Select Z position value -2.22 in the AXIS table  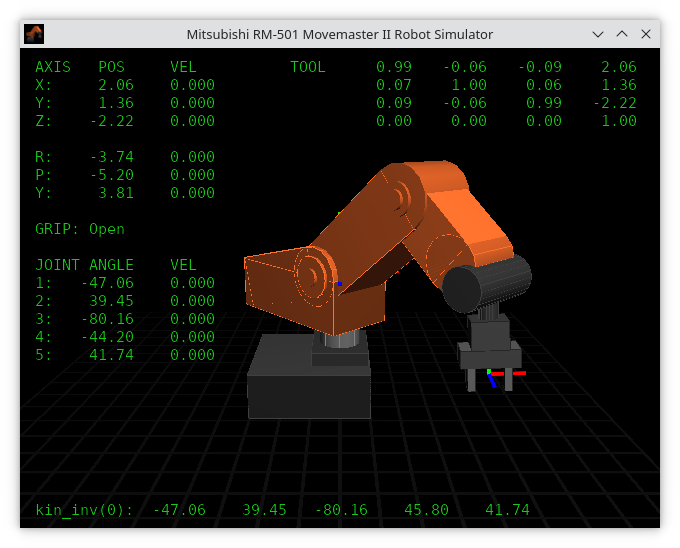pos(111,121)
